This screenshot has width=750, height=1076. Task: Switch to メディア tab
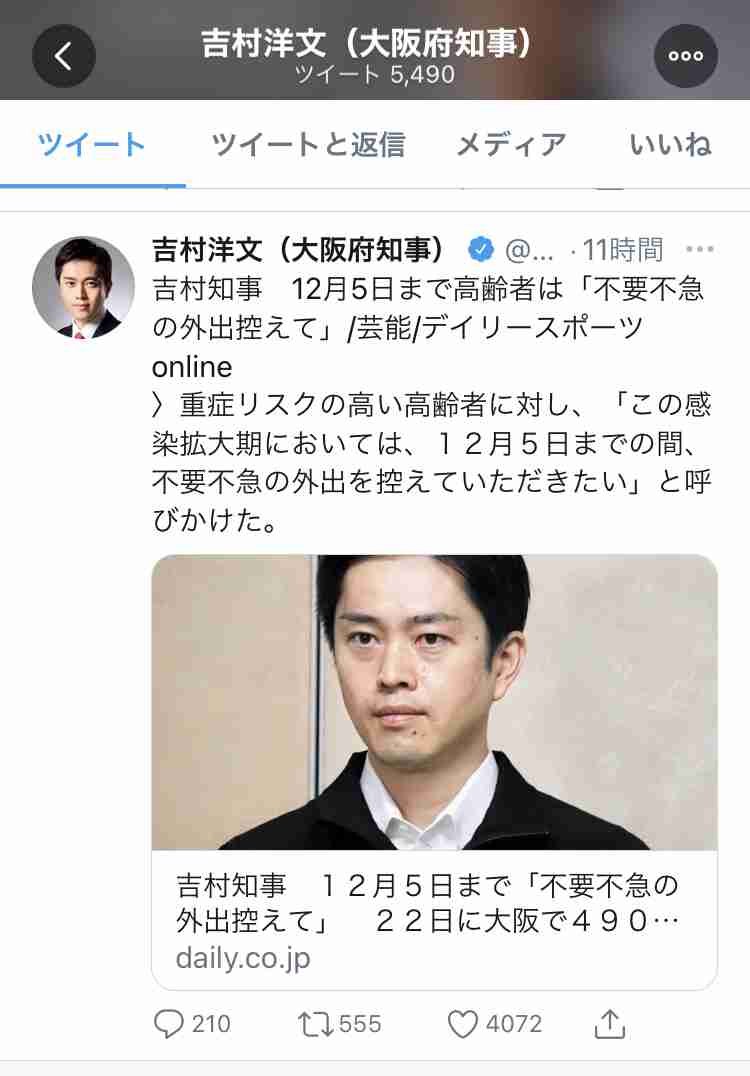(511, 144)
